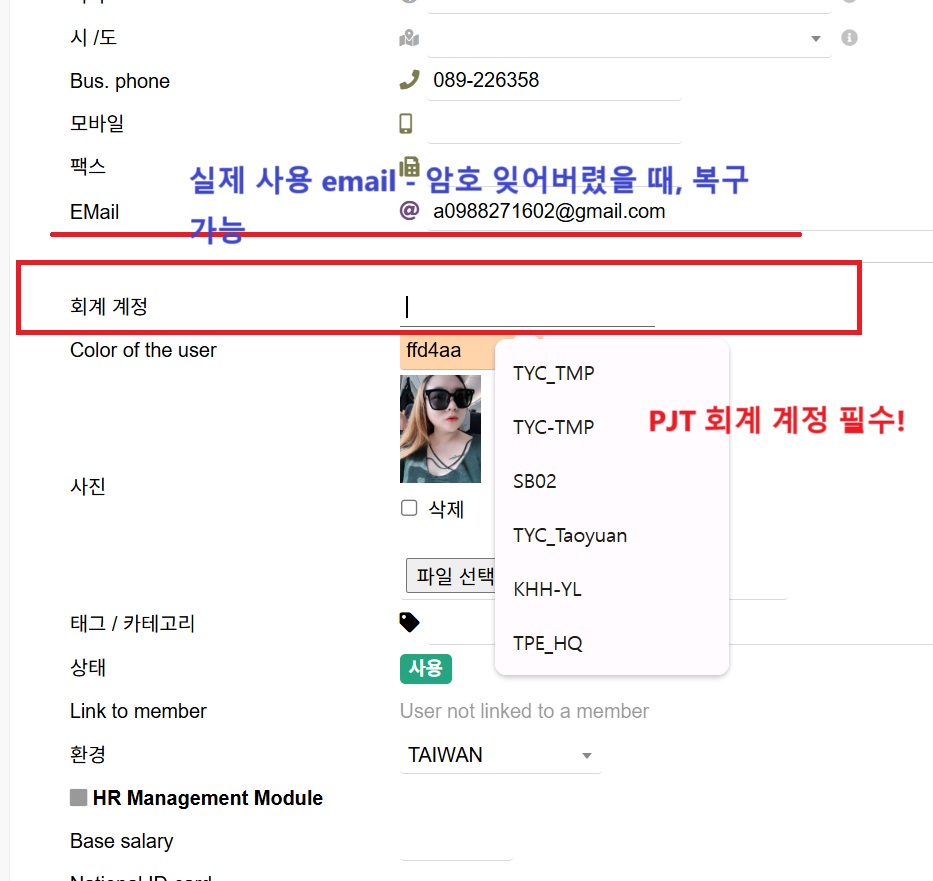
Task: Click the mobile device icon
Action: coord(406,123)
